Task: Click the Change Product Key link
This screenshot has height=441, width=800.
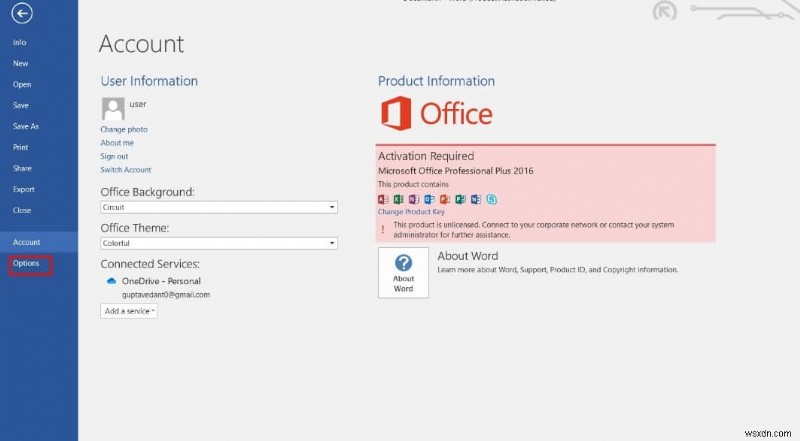Action: (411, 211)
